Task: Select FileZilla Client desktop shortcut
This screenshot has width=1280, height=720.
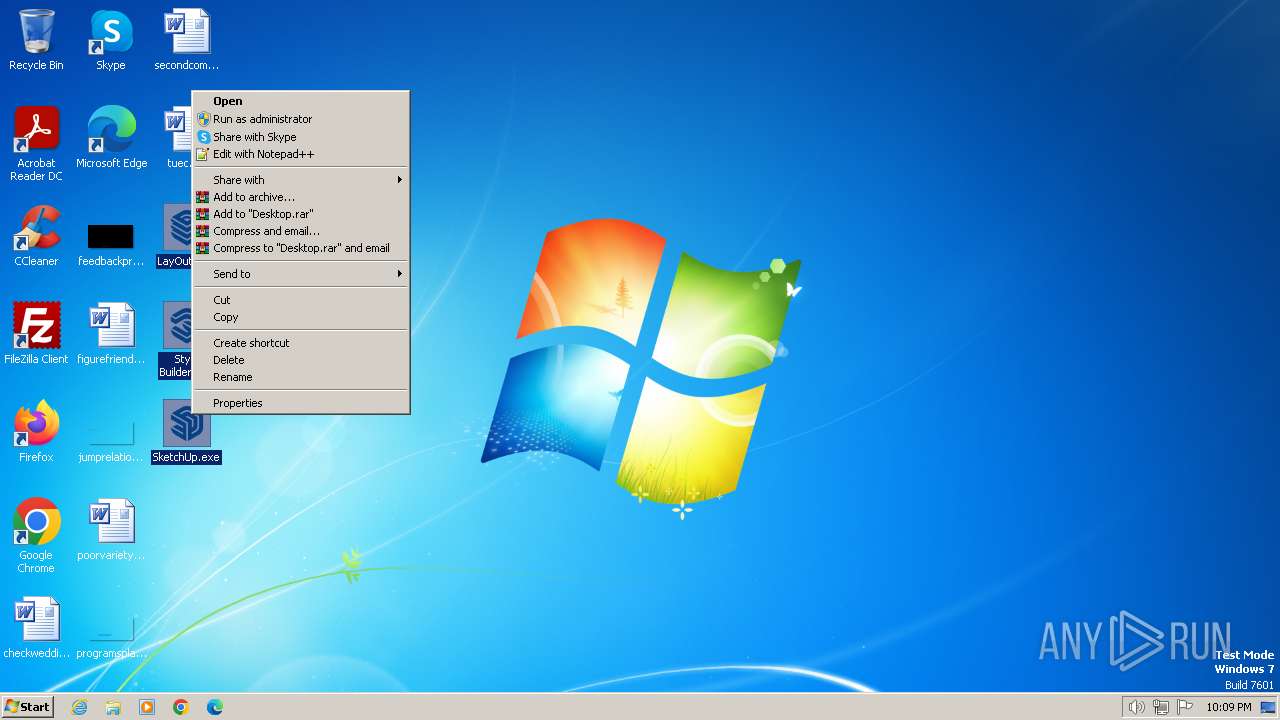Action: pos(36,334)
